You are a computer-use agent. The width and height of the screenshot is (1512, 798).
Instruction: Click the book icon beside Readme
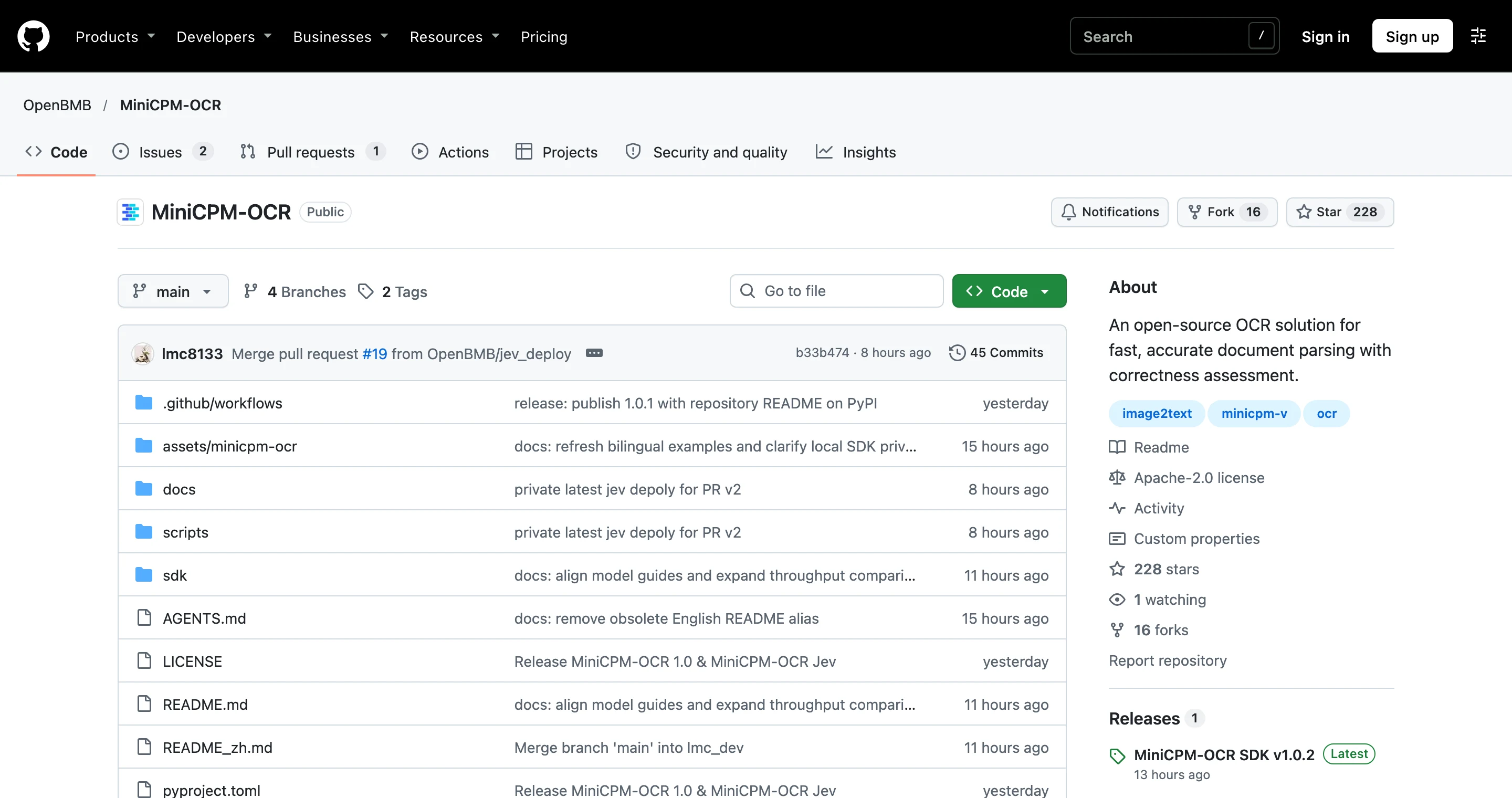click(x=1117, y=447)
